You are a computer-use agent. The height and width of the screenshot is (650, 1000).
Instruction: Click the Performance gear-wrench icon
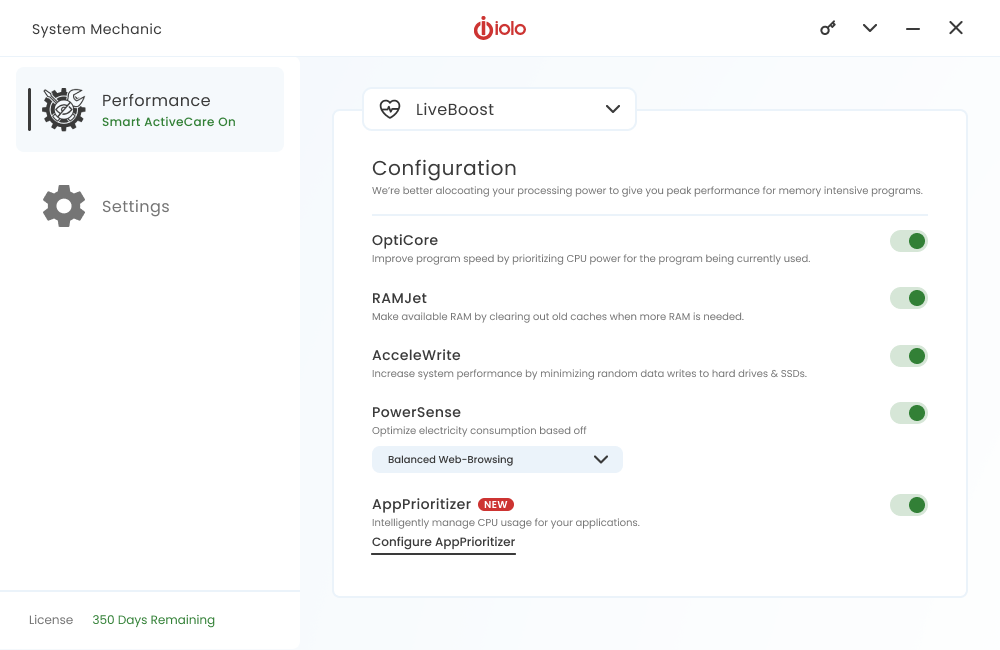pyautogui.click(x=64, y=110)
